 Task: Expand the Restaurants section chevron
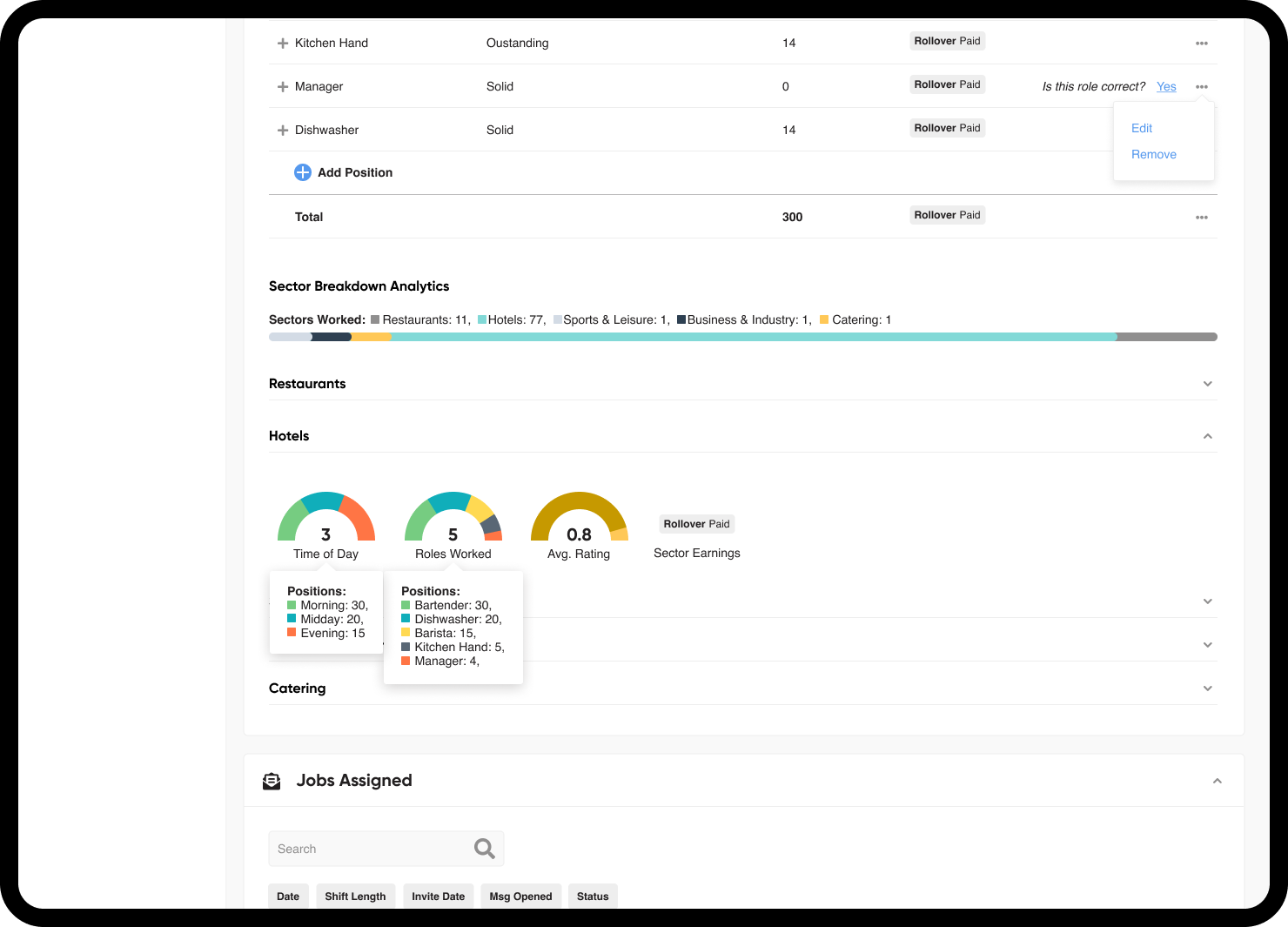click(x=1208, y=384)
